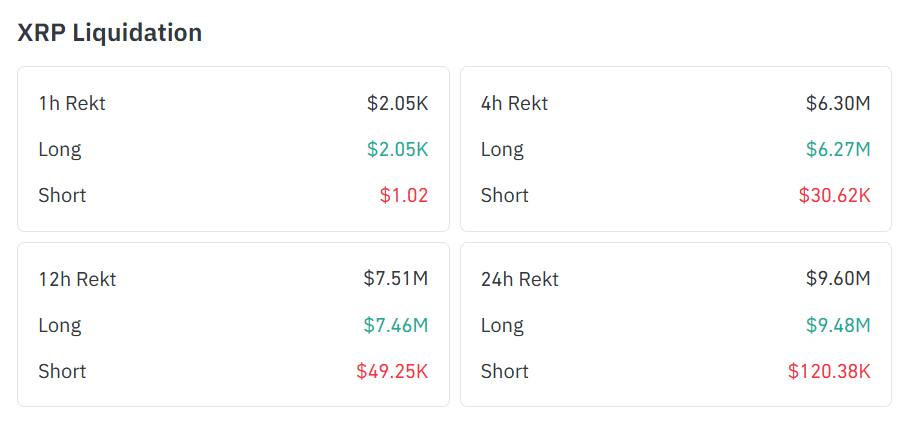The image size is (905, 421).
Task: Click the 12h Short value $49.25K
Action: pos(392,371)
